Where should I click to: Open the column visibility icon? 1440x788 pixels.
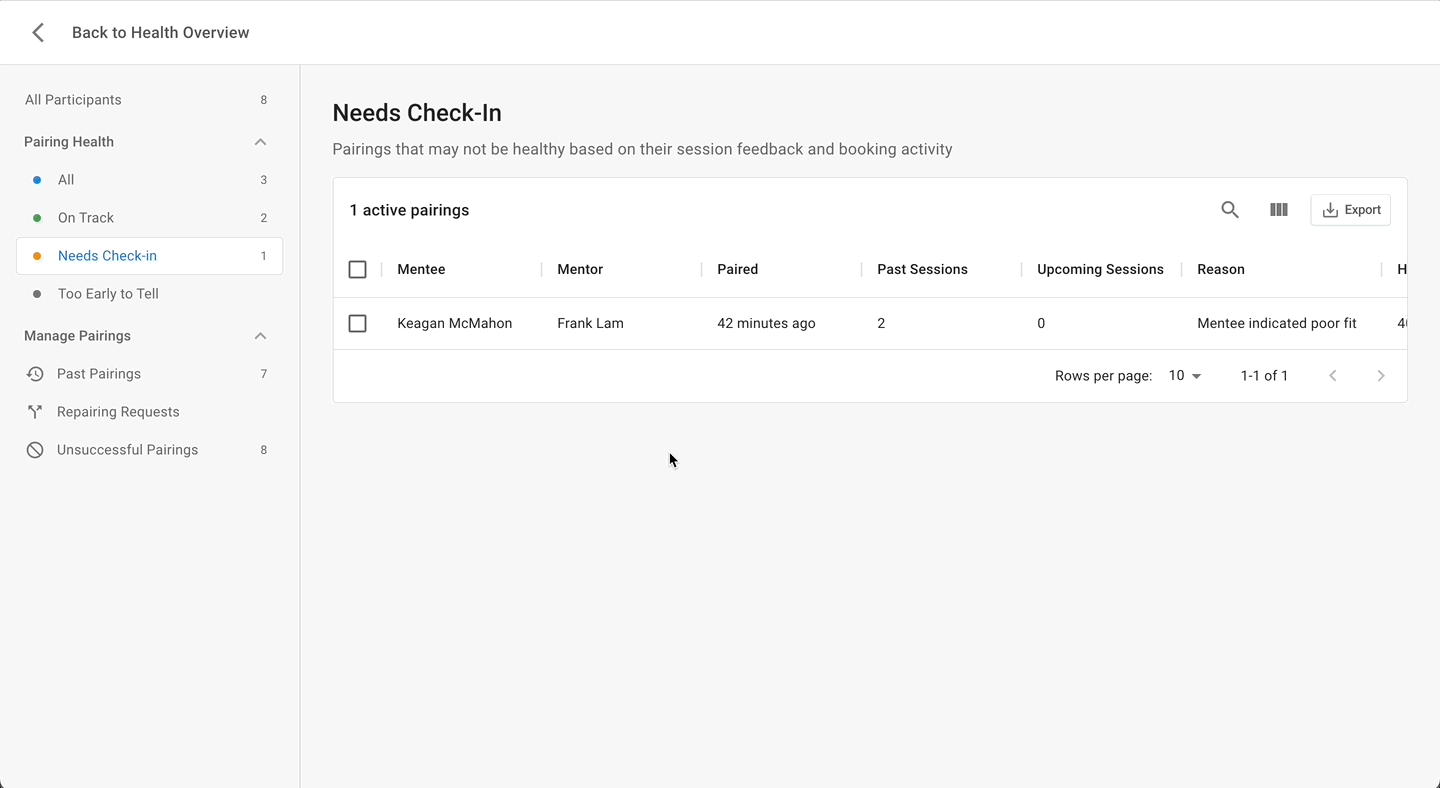point(1278,210)
